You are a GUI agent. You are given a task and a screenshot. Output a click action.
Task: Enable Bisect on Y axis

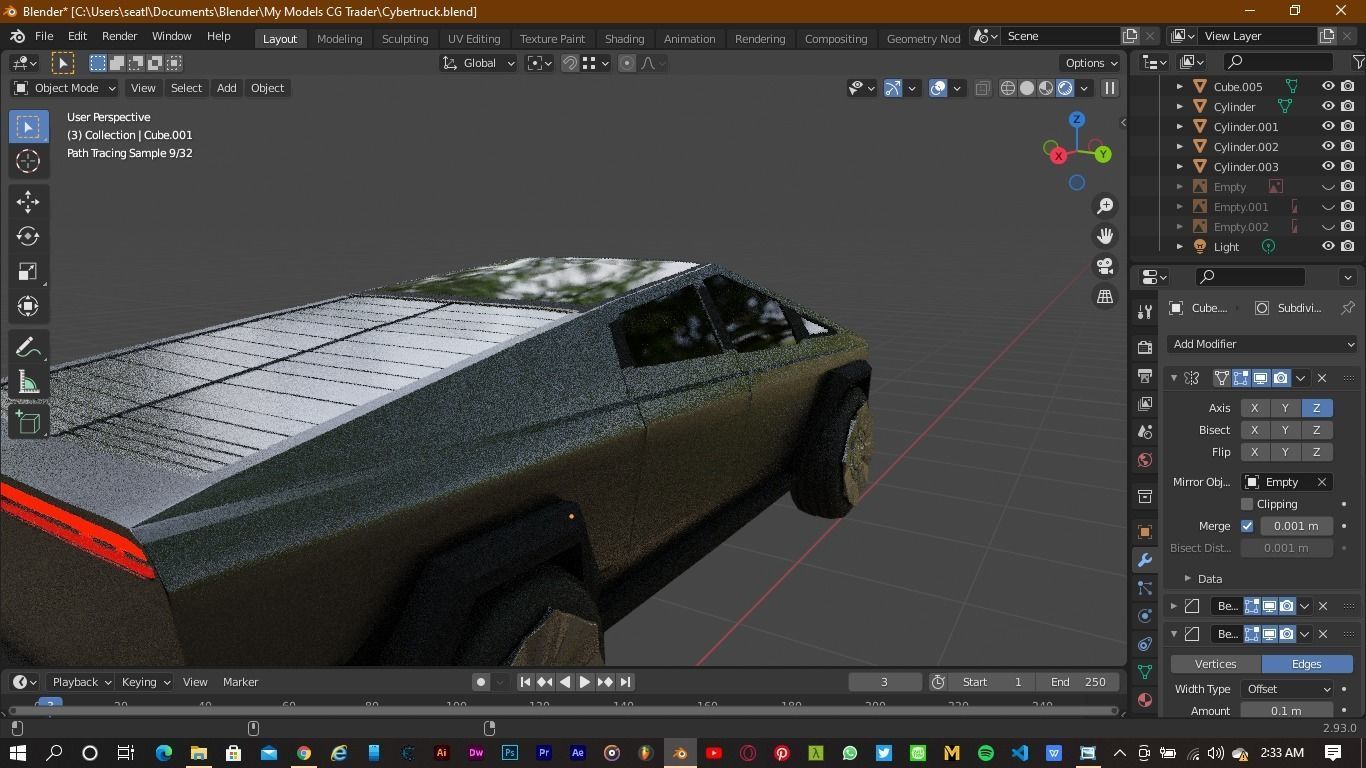[1285, 430]
